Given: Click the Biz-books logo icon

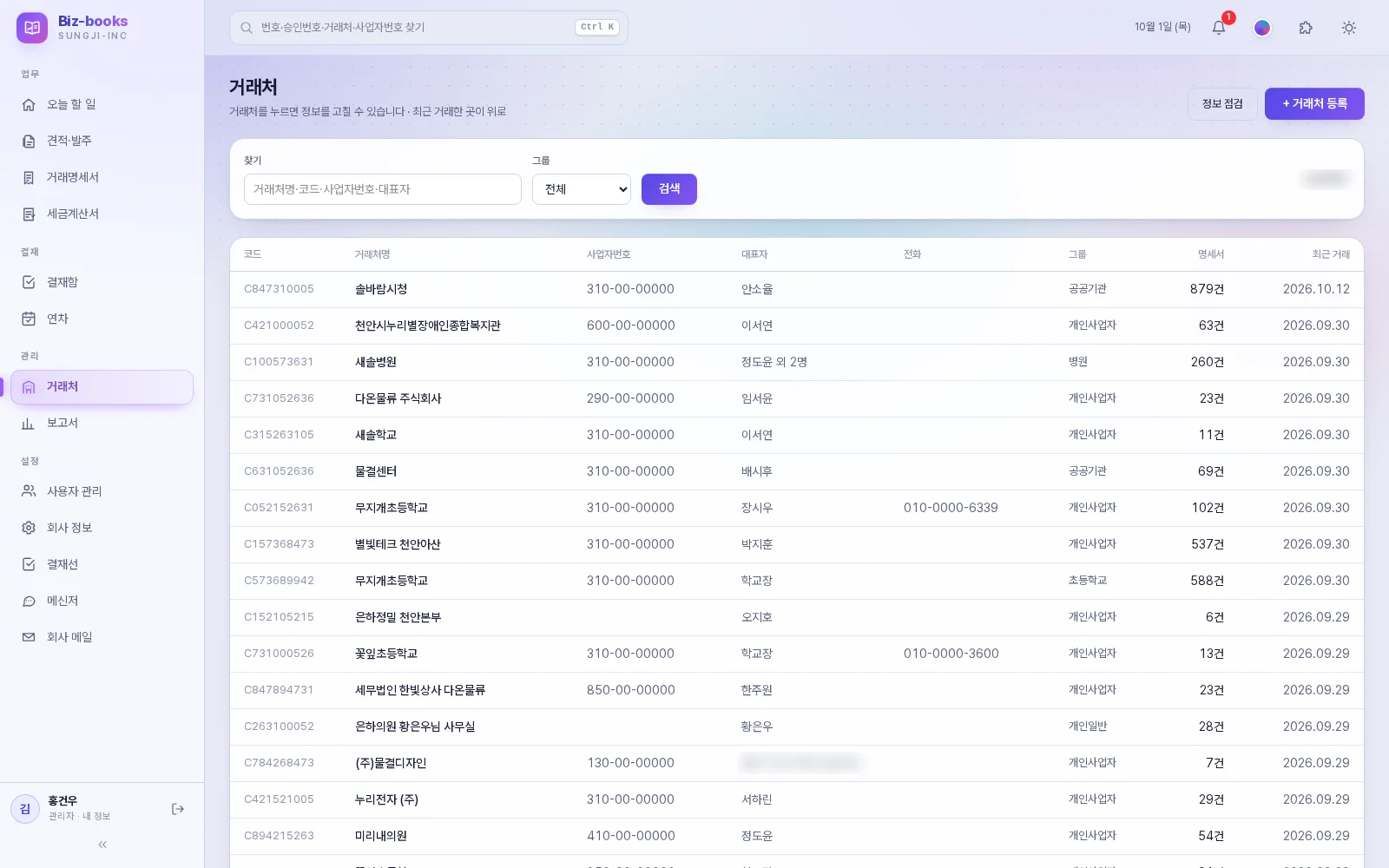Looking at the screenshot, I should point(32,28).
